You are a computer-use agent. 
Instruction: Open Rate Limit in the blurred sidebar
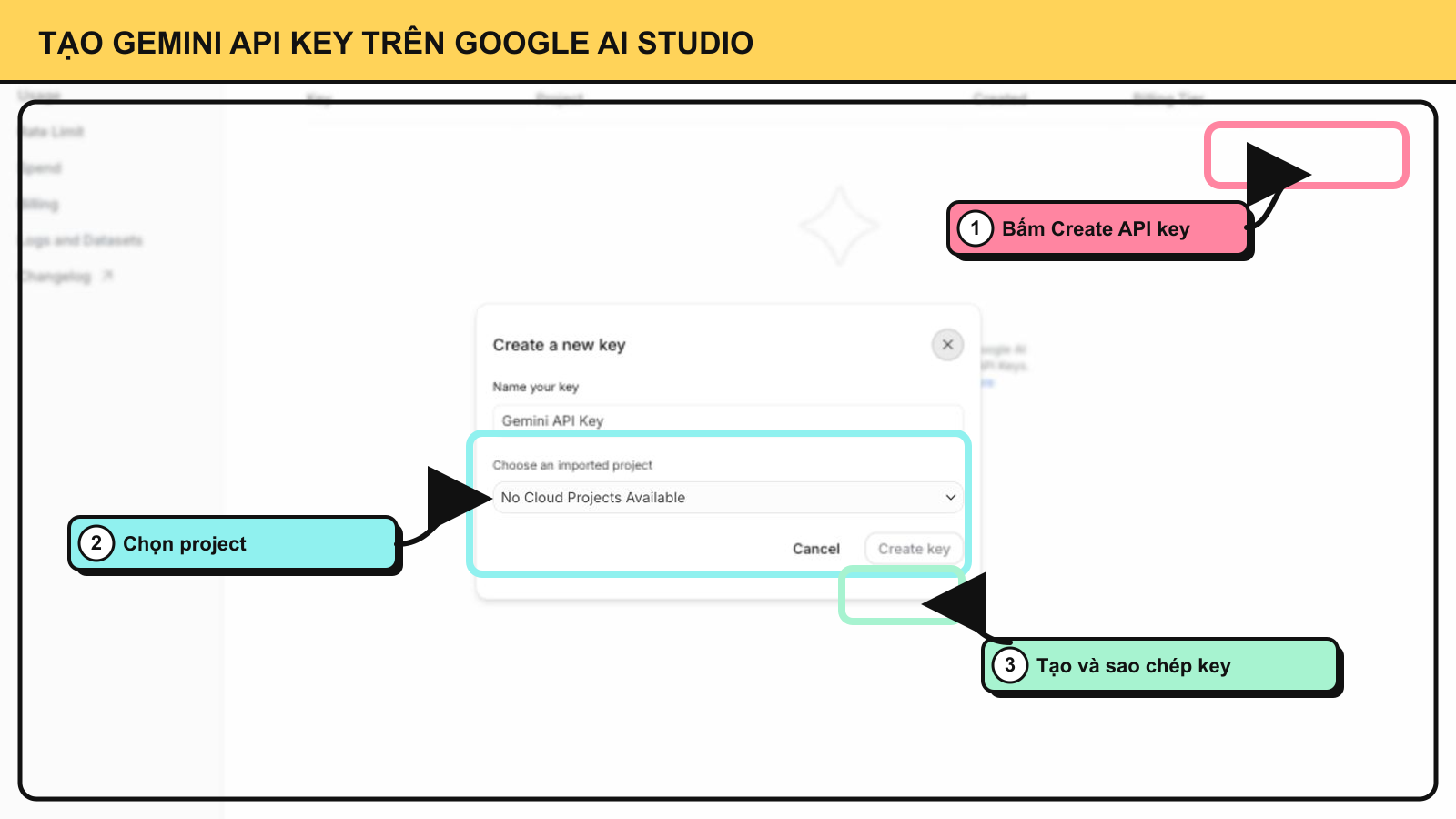tap(53, 132)
